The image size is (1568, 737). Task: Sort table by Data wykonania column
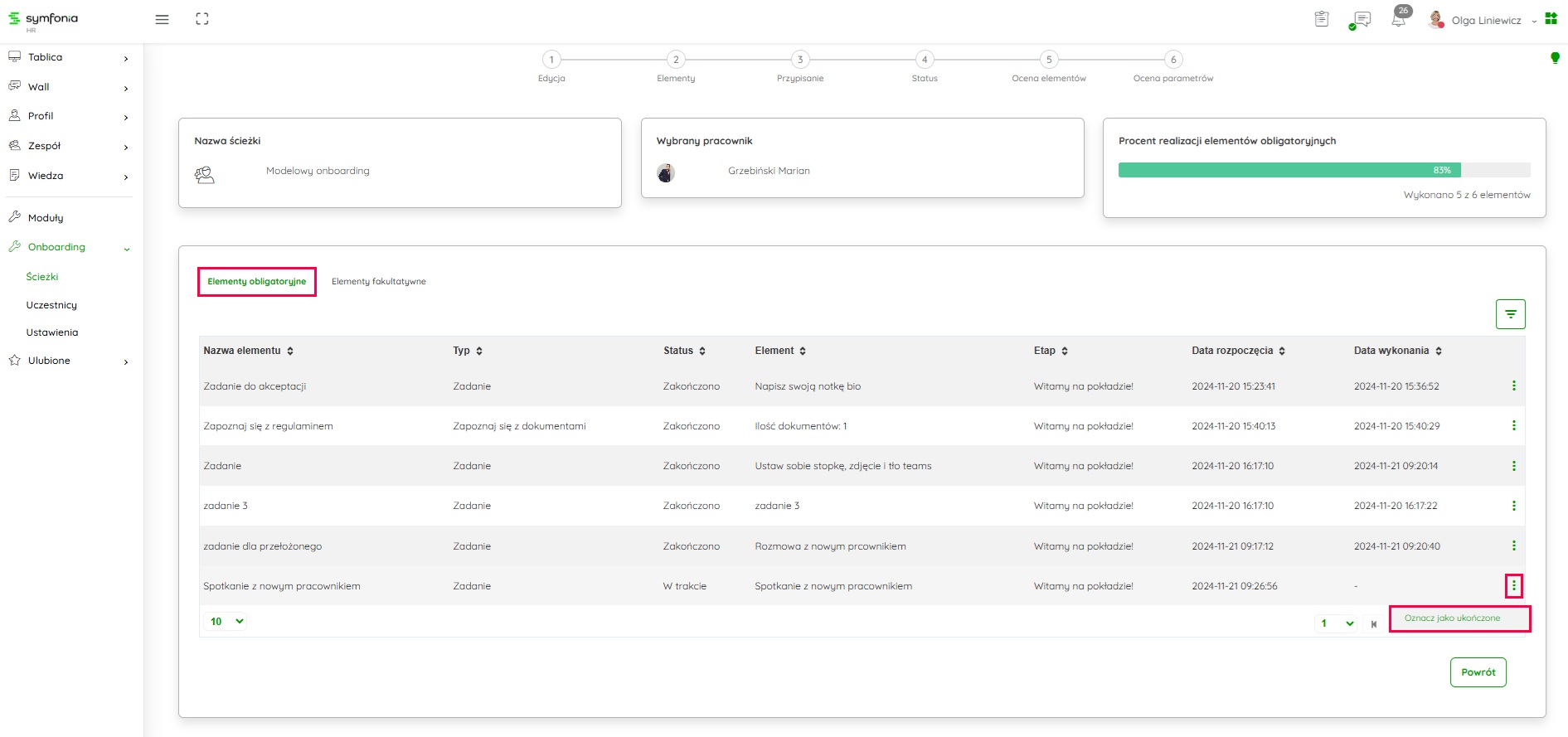[x=1439, y=352]
